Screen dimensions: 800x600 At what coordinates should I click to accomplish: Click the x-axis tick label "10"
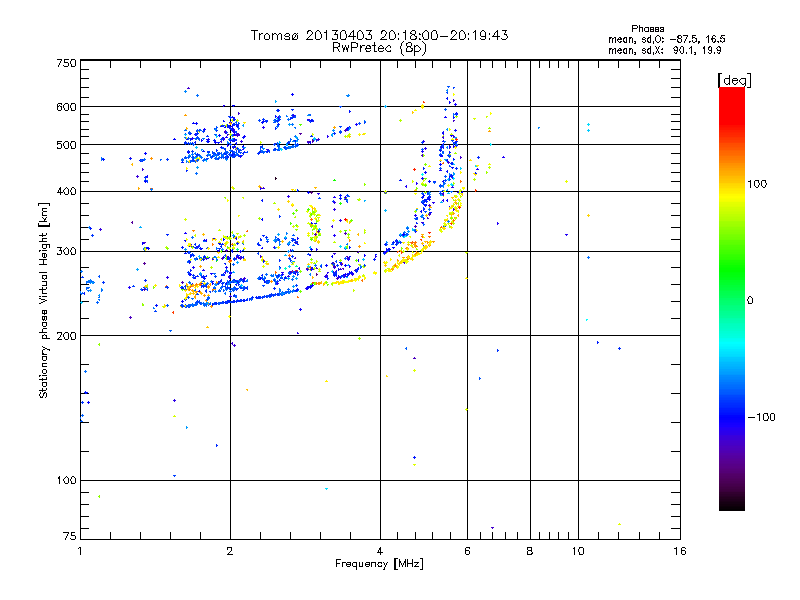point(578,551)
